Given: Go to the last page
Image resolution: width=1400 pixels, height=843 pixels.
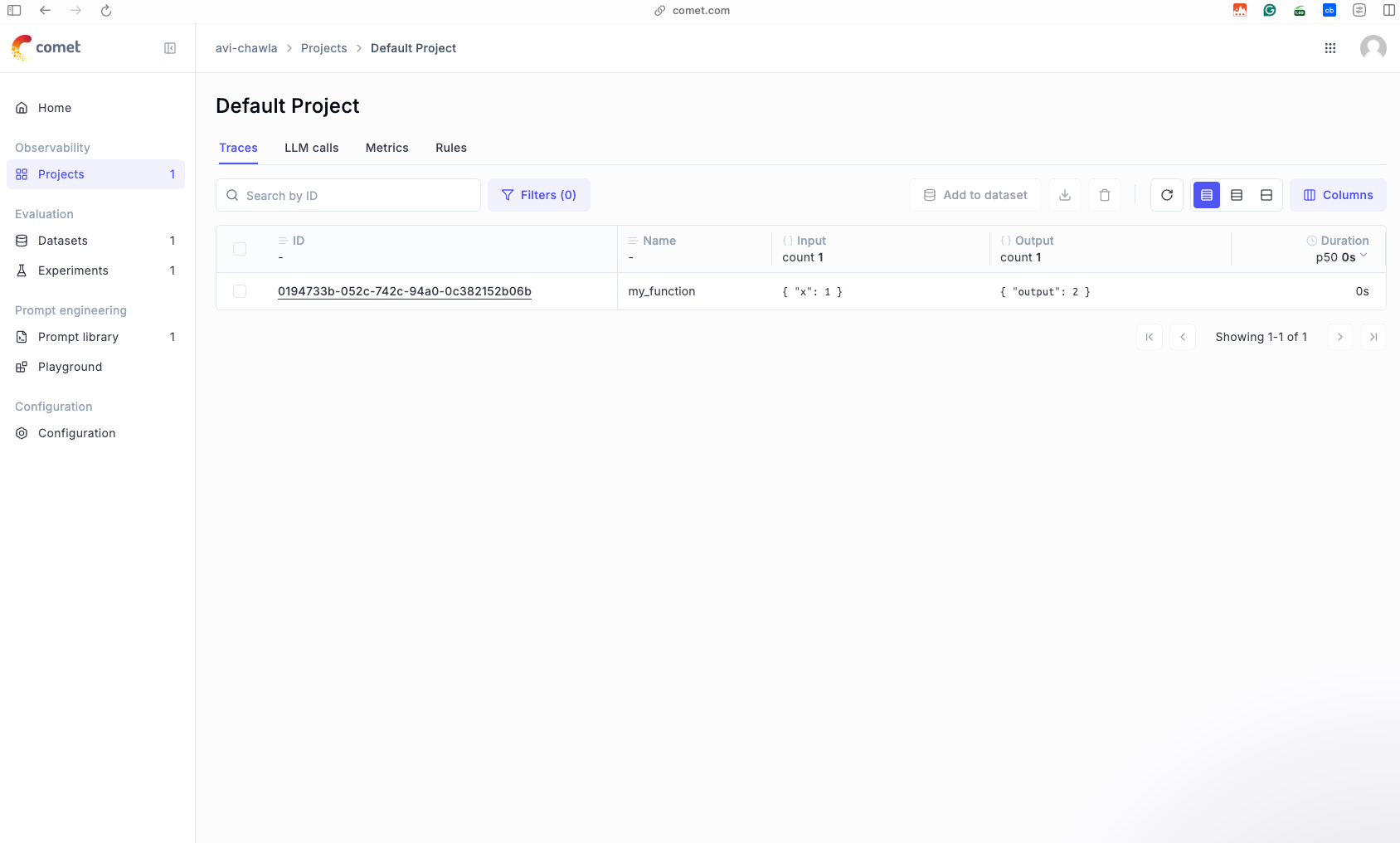Looking at the screenshot, I should coord(1373,337).
